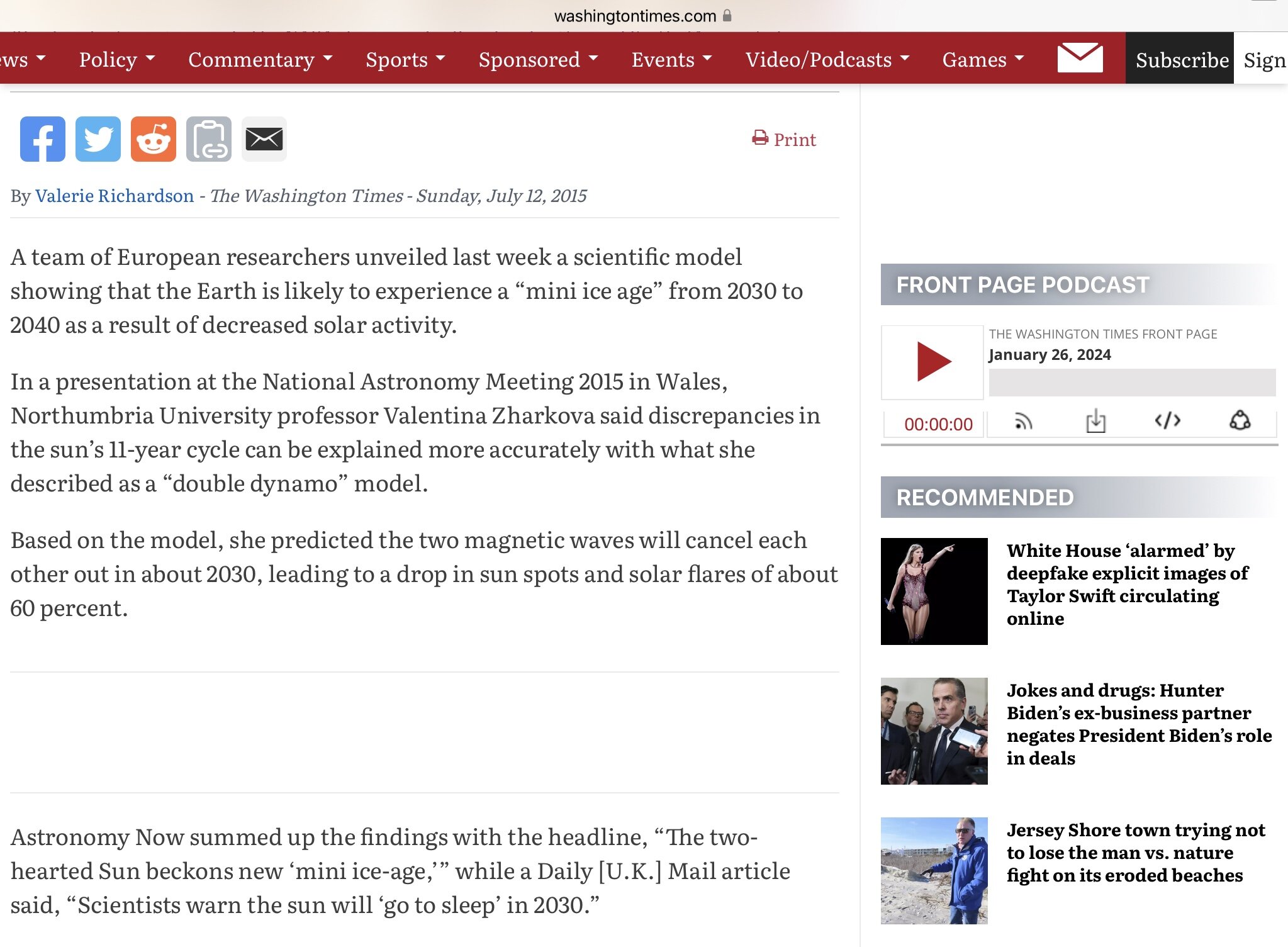Open the Events dropdown
Screen dimensions: 1288x947
coord(671,59)
